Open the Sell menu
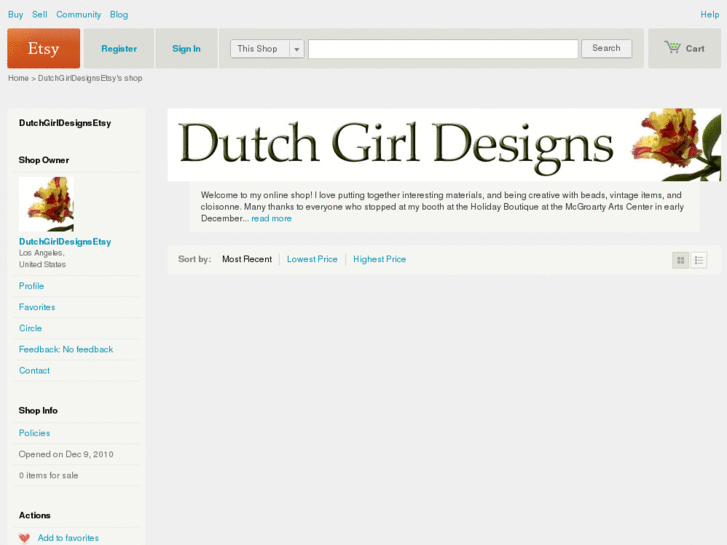This screenshot has width=727, height=545. point(40,14)
